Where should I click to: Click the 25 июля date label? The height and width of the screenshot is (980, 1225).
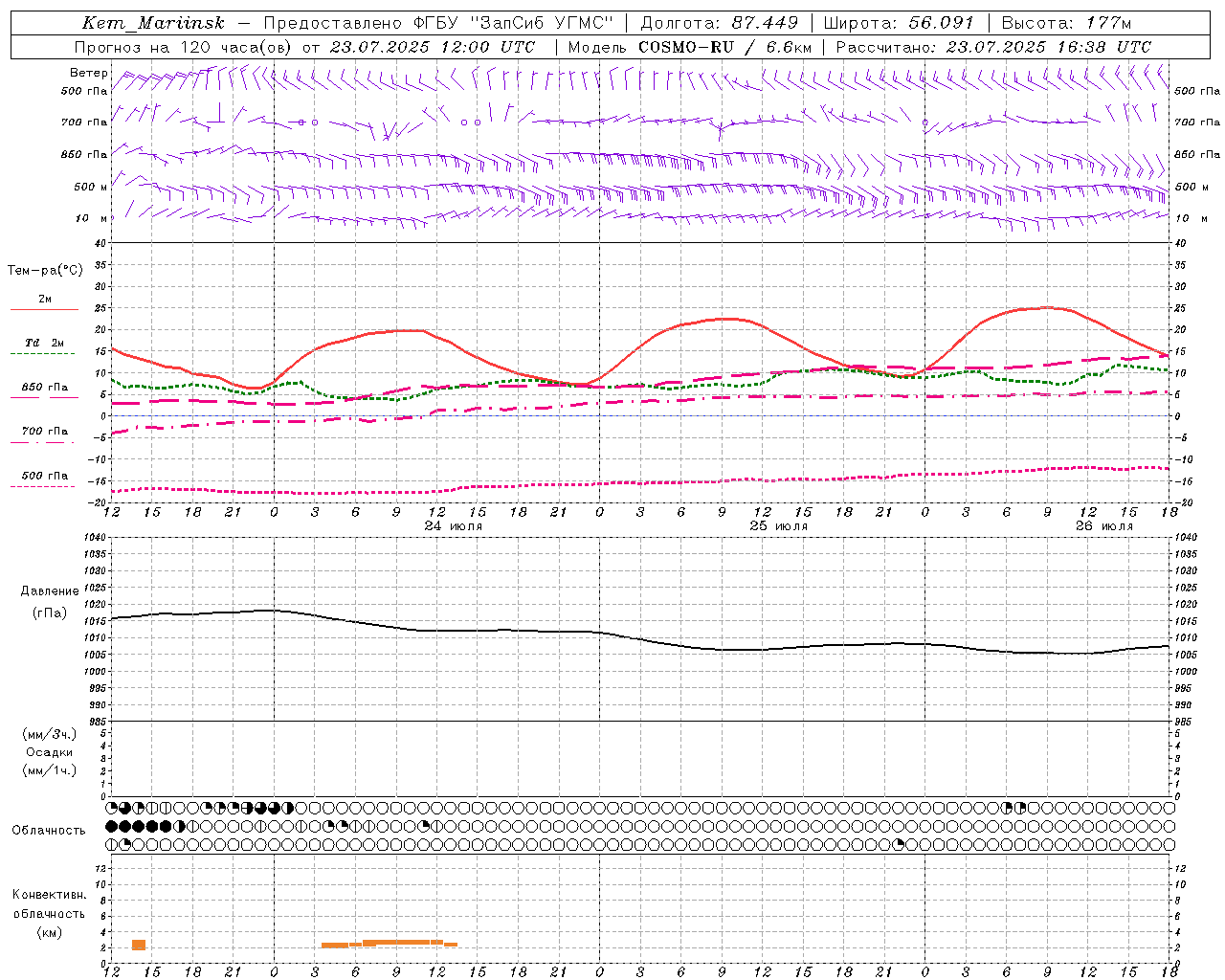point(779,526)
